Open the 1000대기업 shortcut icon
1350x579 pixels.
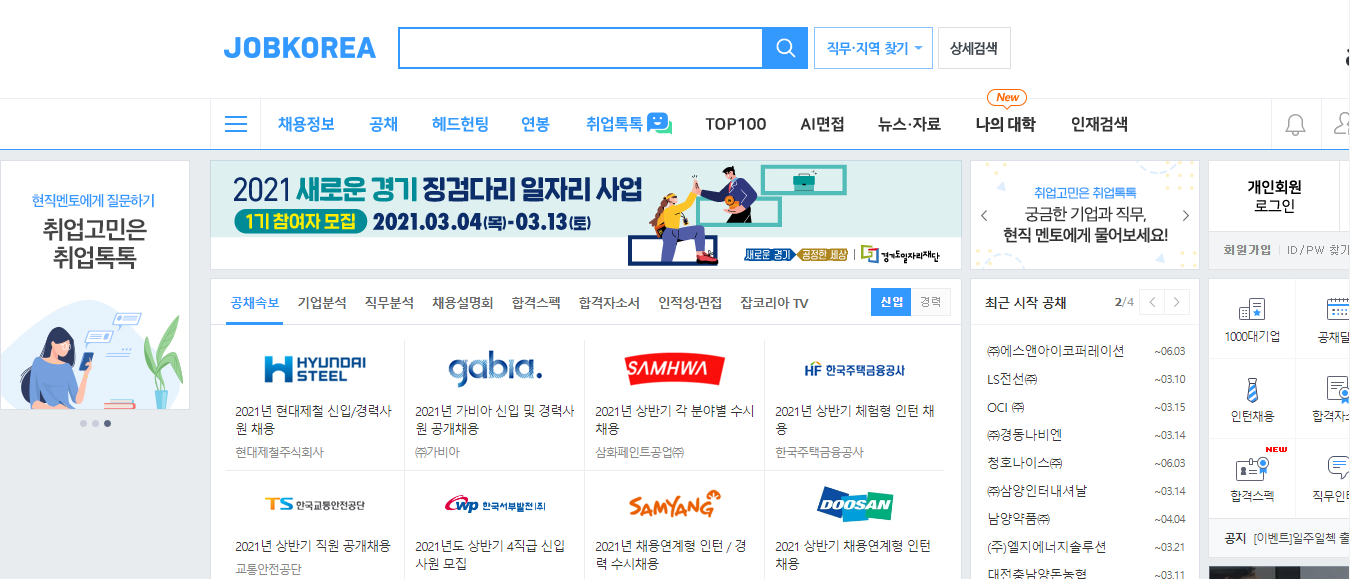[1252, 309]
